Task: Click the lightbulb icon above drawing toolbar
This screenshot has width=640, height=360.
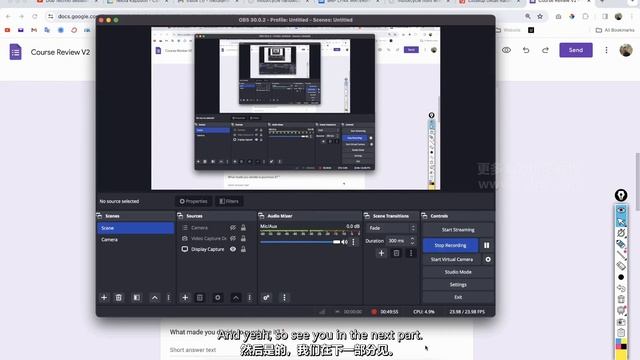Action: 621,195
